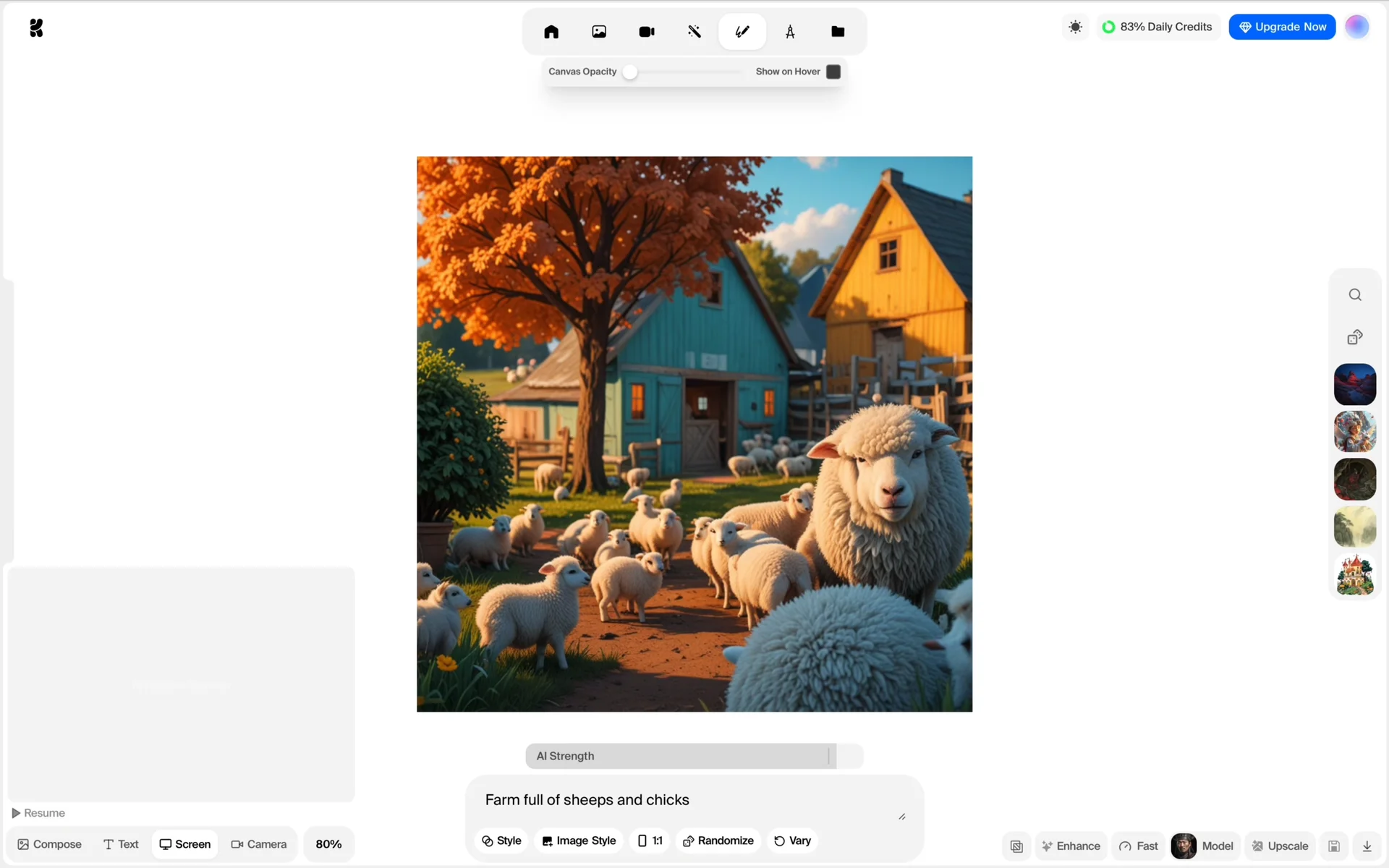Switch to the Camera tab
1389x868 pixels.
pyautogui.click(x=259, y=844)
